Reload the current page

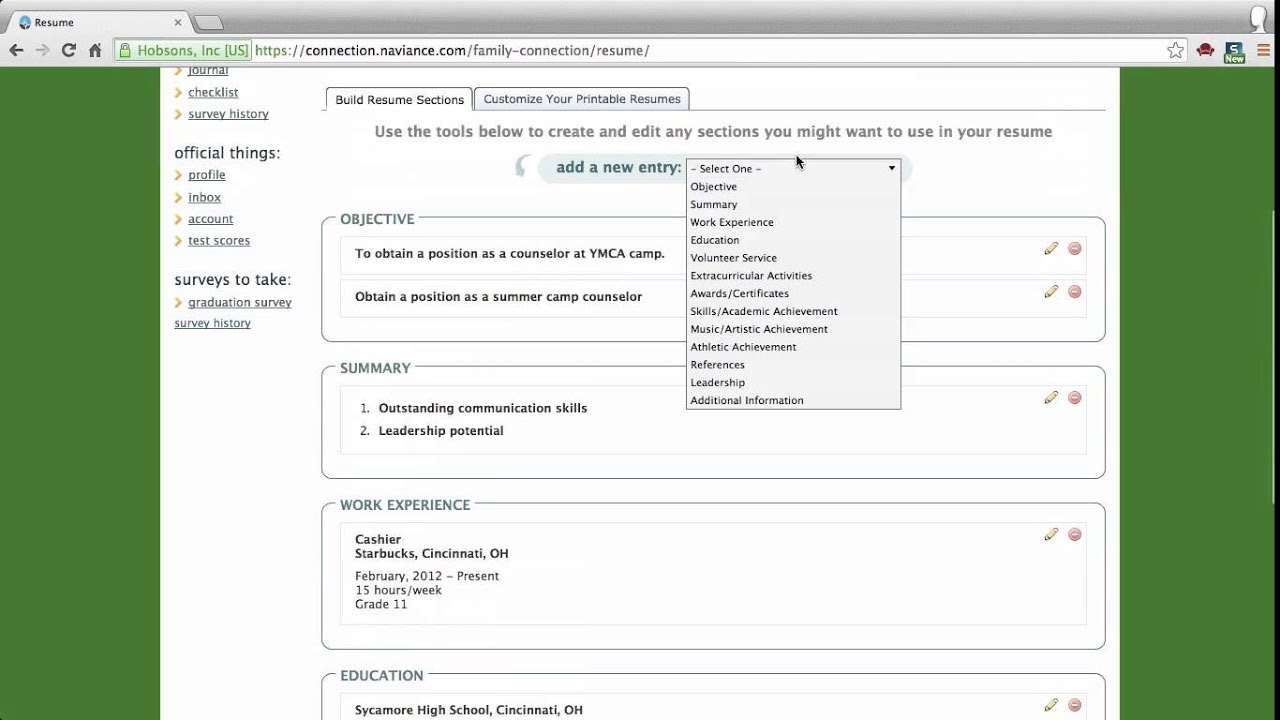point(68,50)
